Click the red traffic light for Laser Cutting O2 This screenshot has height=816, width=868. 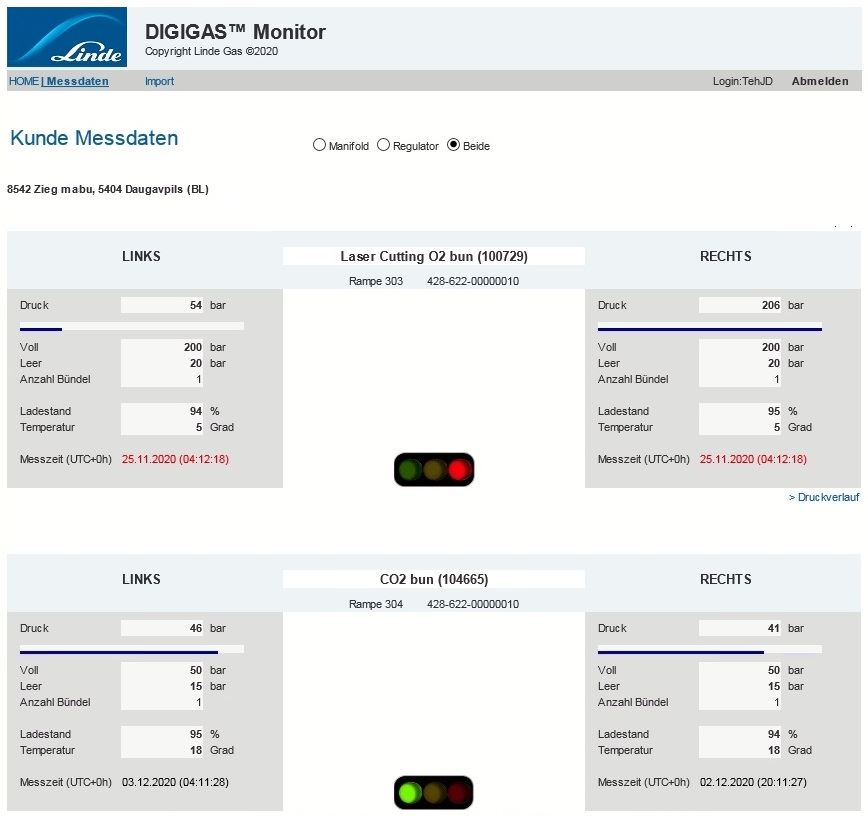click(x=459, y=469)
